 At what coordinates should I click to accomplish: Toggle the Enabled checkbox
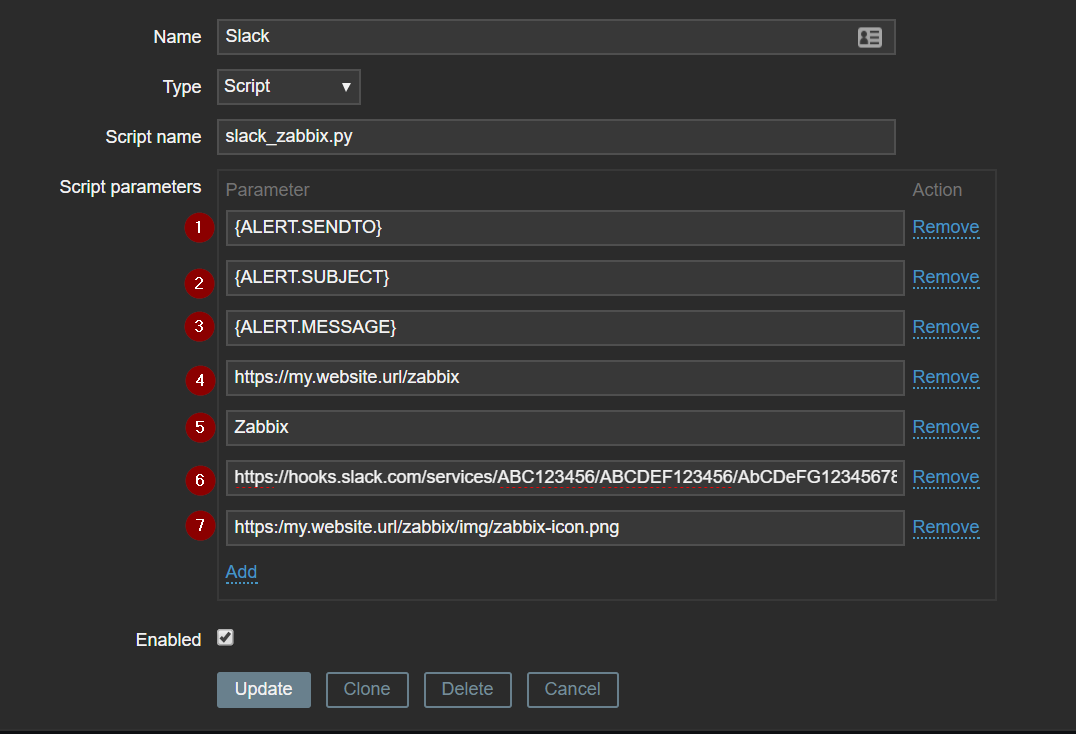[225, 638]
